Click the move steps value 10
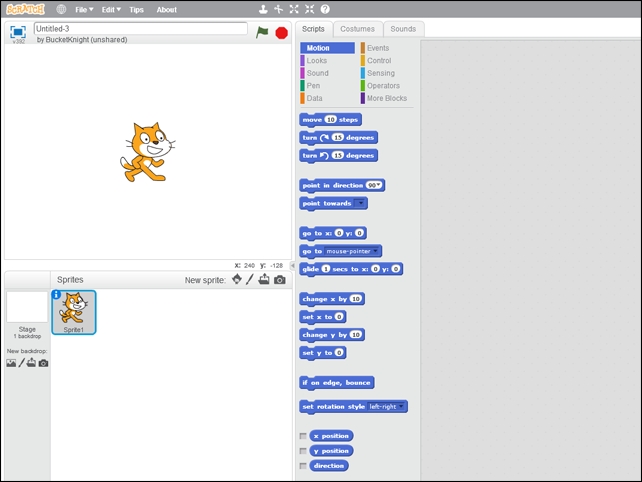This screenshot has width=642, height=482. [x=330, y=120]
